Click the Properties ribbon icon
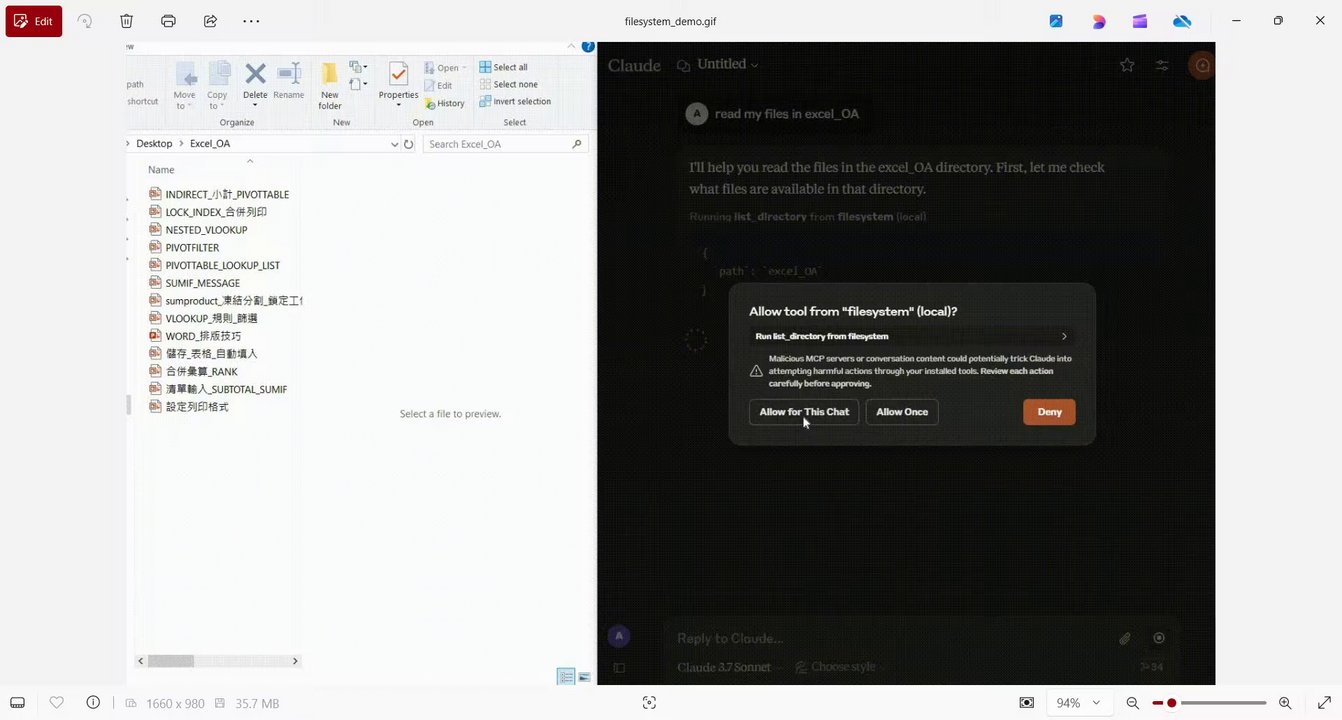This screenshot has width=1342, height=720. [398, 80]
